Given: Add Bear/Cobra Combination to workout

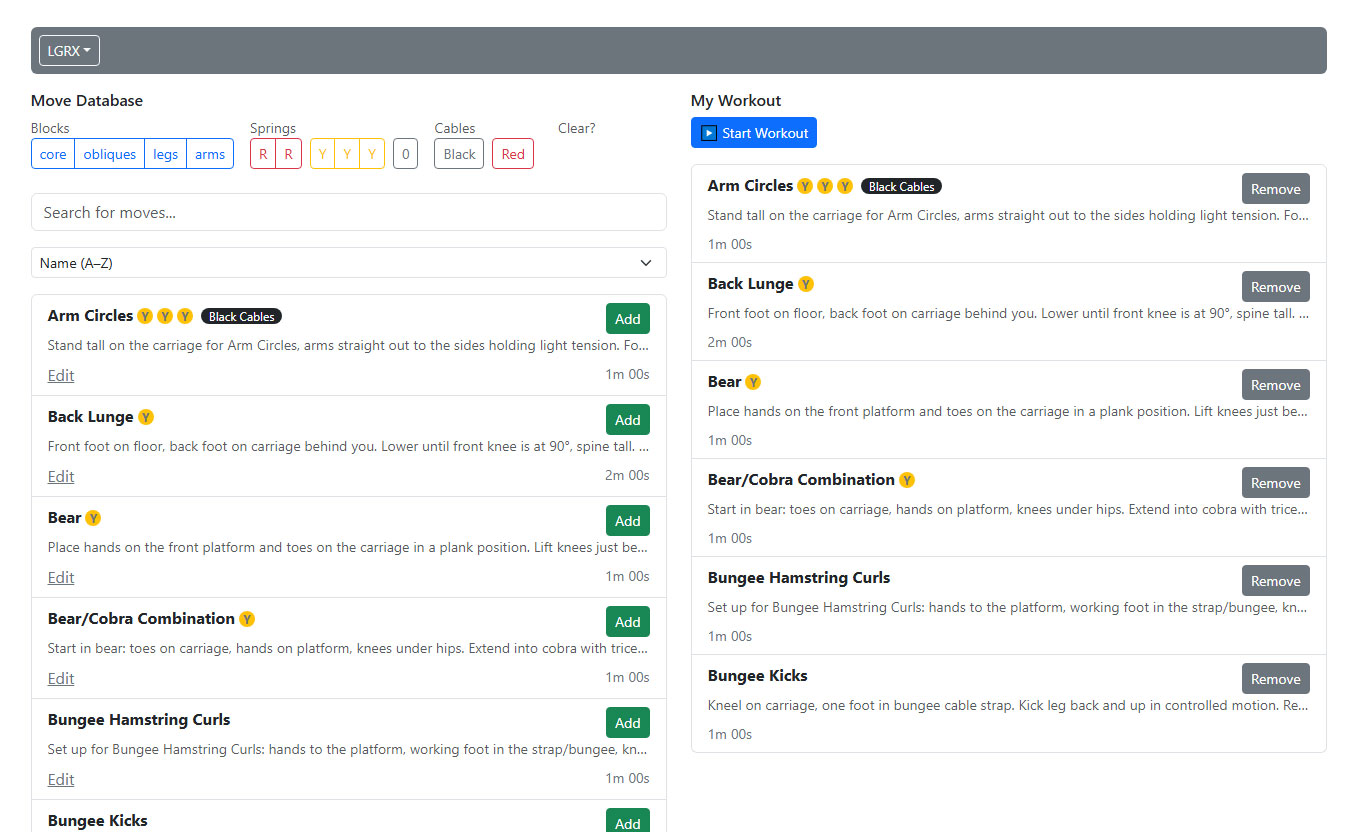Looking at the screenshot, I should [628, 622].
